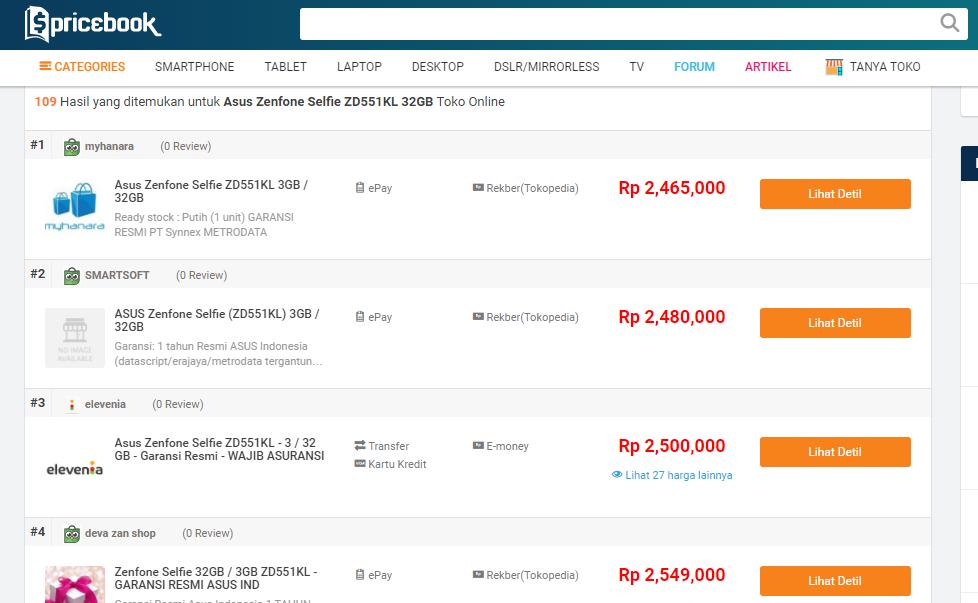Open ASUS Zenfone Selfie SMARTSOFT listing title

pos(216,320)
